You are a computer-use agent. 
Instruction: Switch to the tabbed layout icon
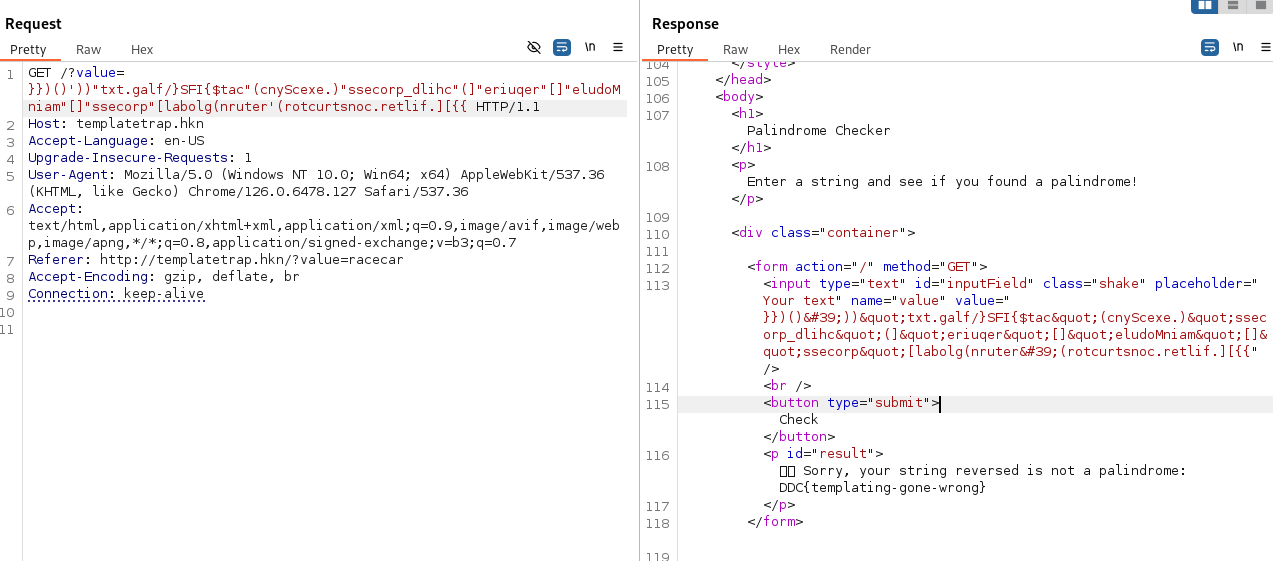(x=1260, y=6)
